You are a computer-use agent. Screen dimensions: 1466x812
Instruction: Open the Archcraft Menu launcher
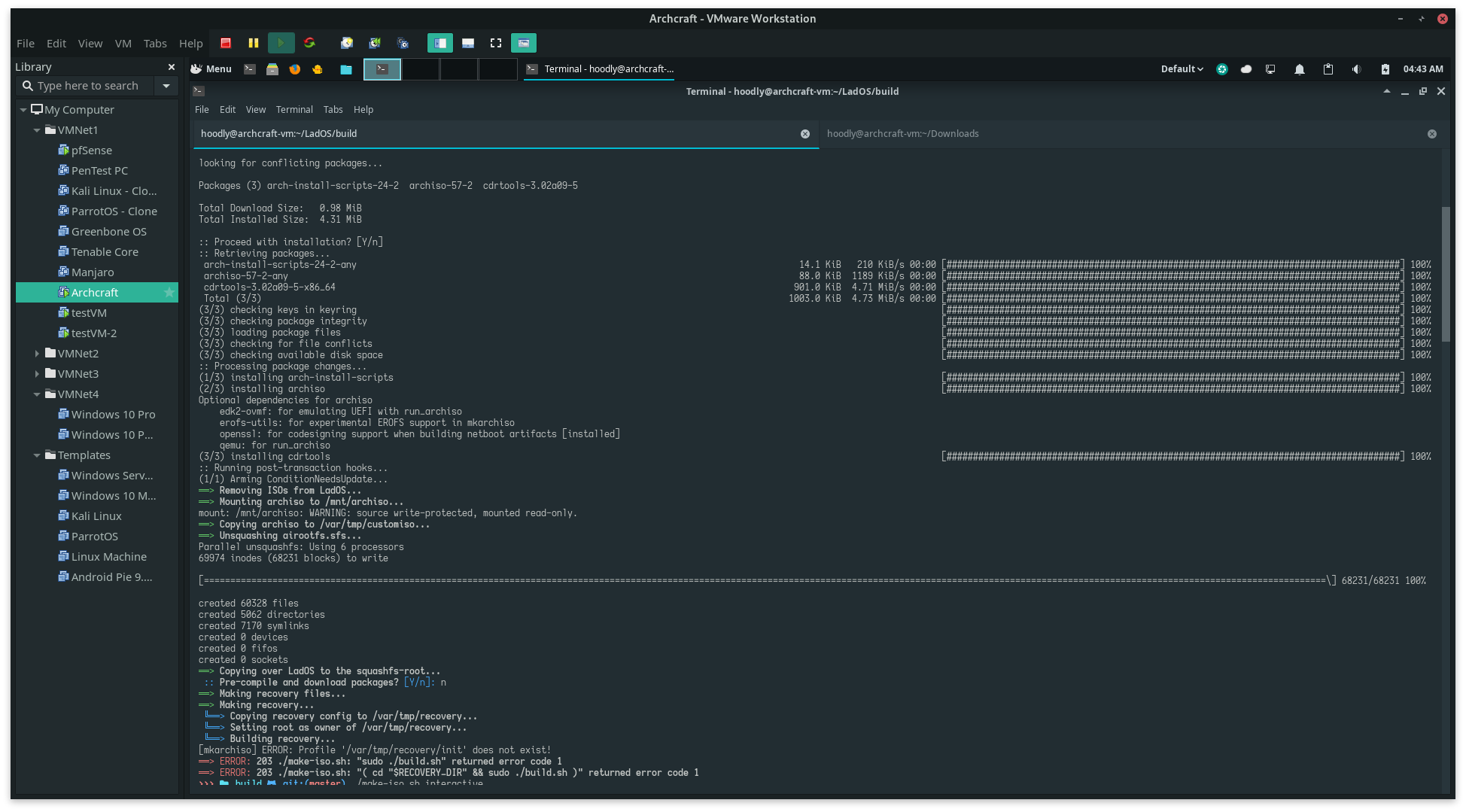[211, 68]
